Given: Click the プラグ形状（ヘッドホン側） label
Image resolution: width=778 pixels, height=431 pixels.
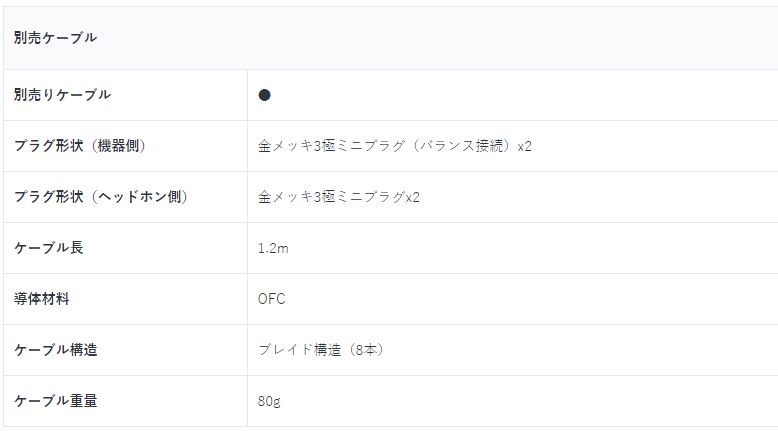Looking at the screenshot, I should [101, 197].
